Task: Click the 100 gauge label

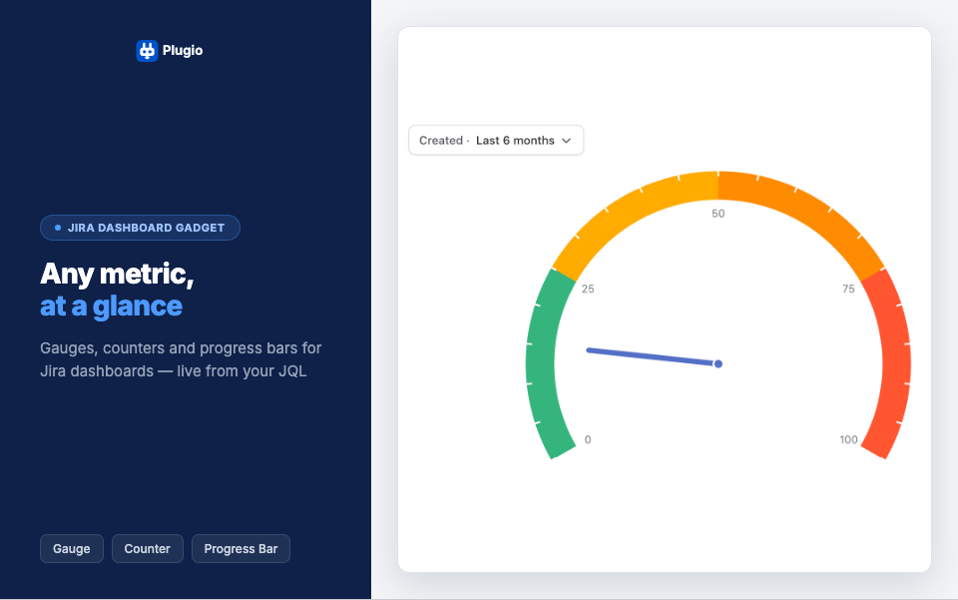Action: point(849,440)
